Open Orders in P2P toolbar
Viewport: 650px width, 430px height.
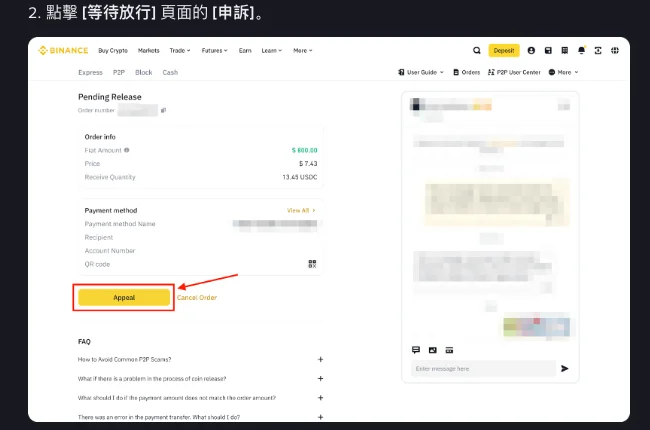coord(466,72)
